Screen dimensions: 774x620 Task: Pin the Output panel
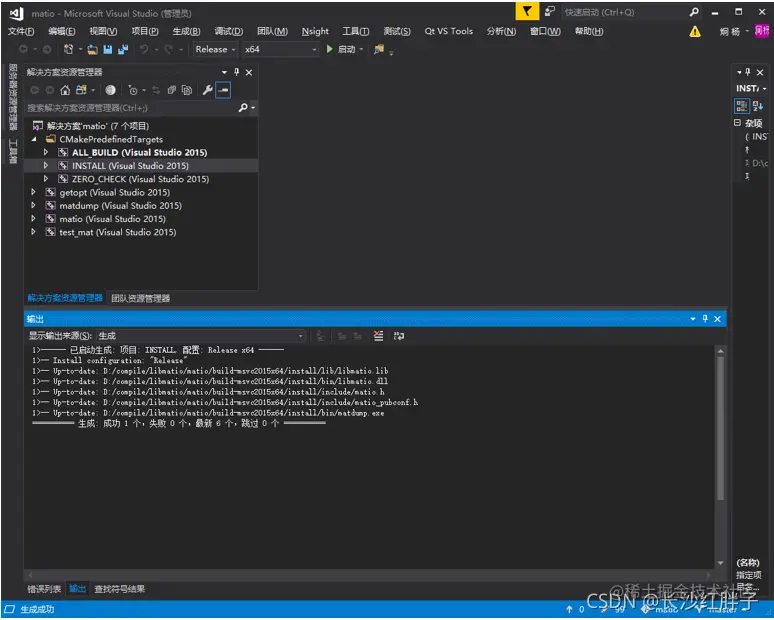tap(705, 319)
